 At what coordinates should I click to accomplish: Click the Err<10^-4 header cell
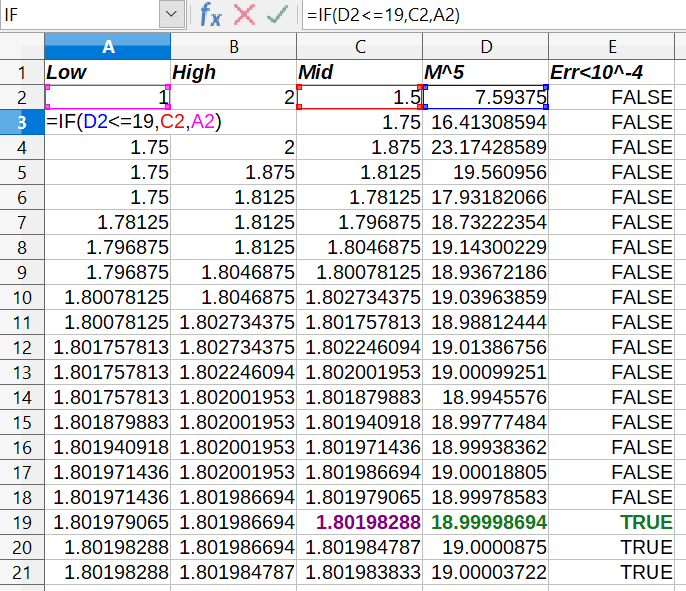pyautogui.click(x=612, y=72)
